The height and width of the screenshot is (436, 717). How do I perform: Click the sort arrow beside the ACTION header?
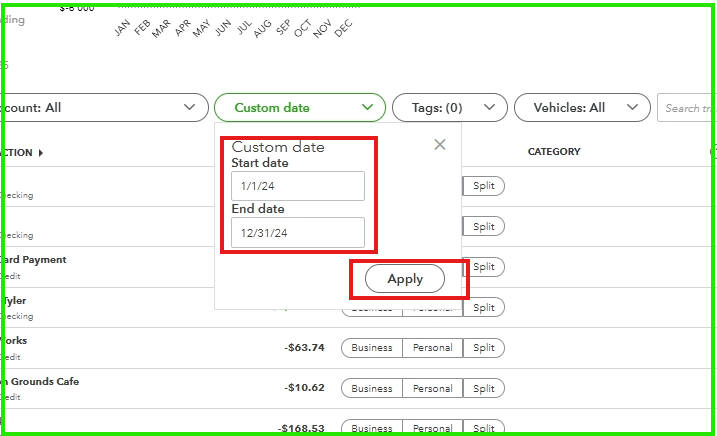tap(41, 153)
